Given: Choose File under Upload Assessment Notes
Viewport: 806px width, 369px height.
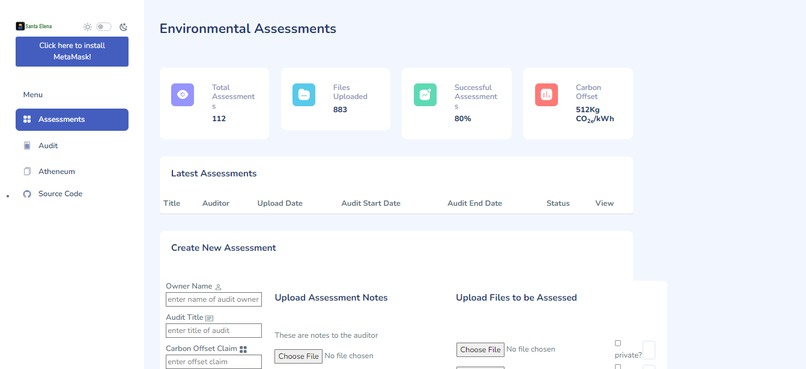Looking at the screenshot, I should 298,356.
